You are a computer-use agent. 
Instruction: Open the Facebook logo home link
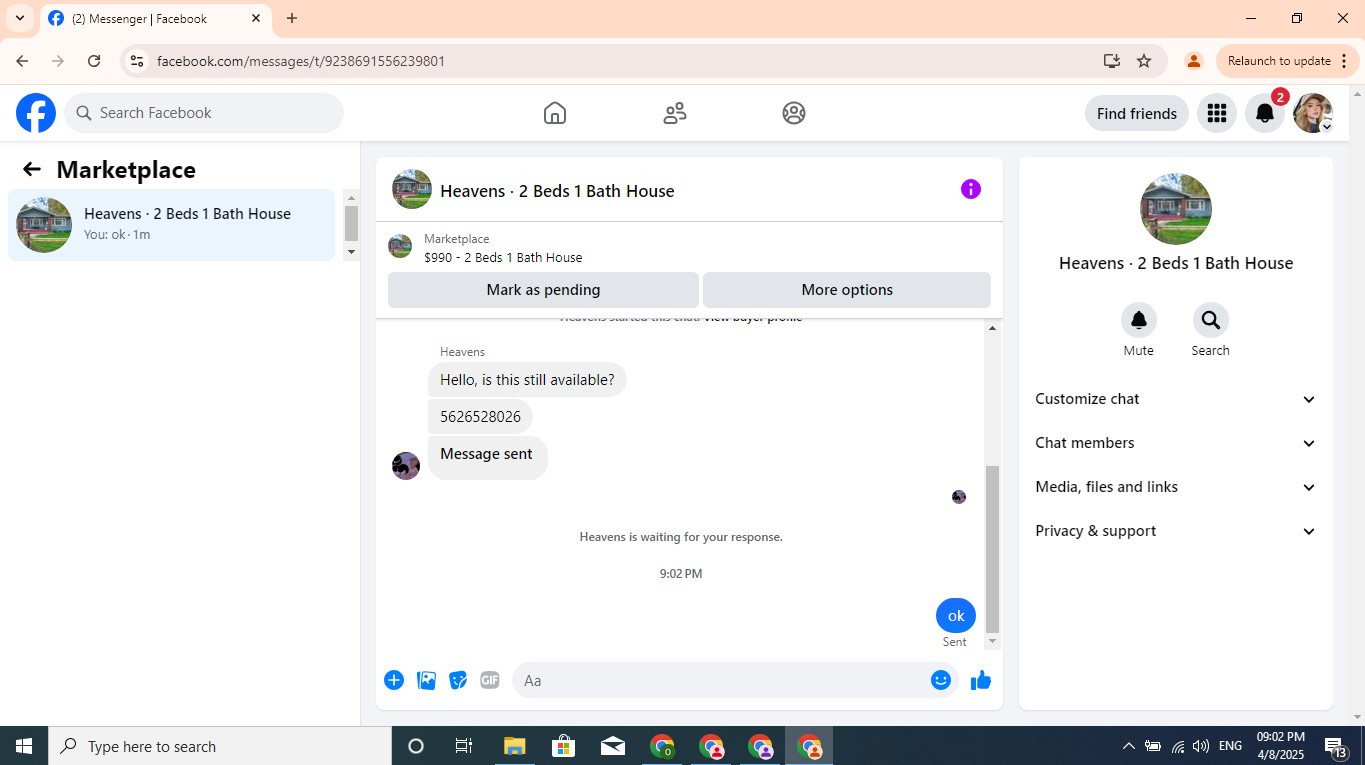point(36,113)
